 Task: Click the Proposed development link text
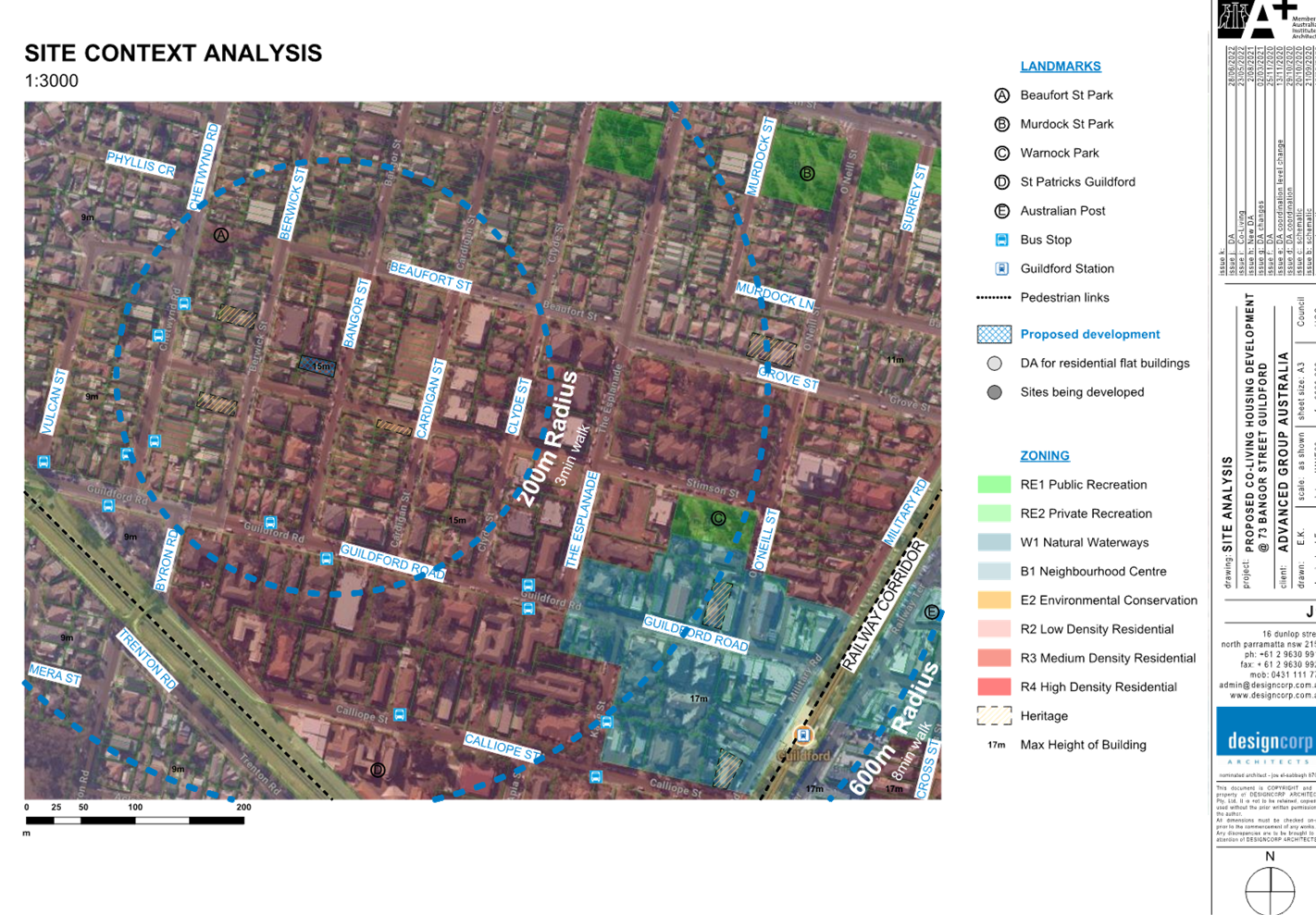1089,334
